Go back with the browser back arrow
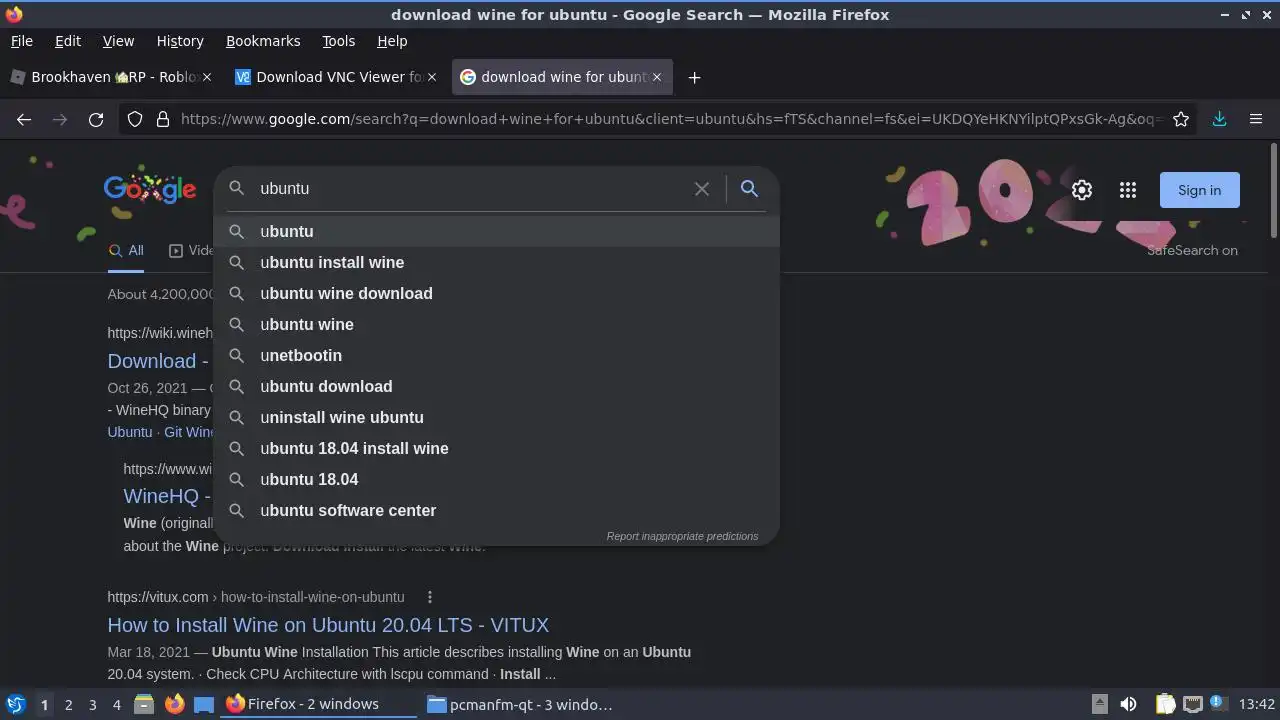Image resolution: width=1280 pixels, height=720 pixels. [24, 119]
